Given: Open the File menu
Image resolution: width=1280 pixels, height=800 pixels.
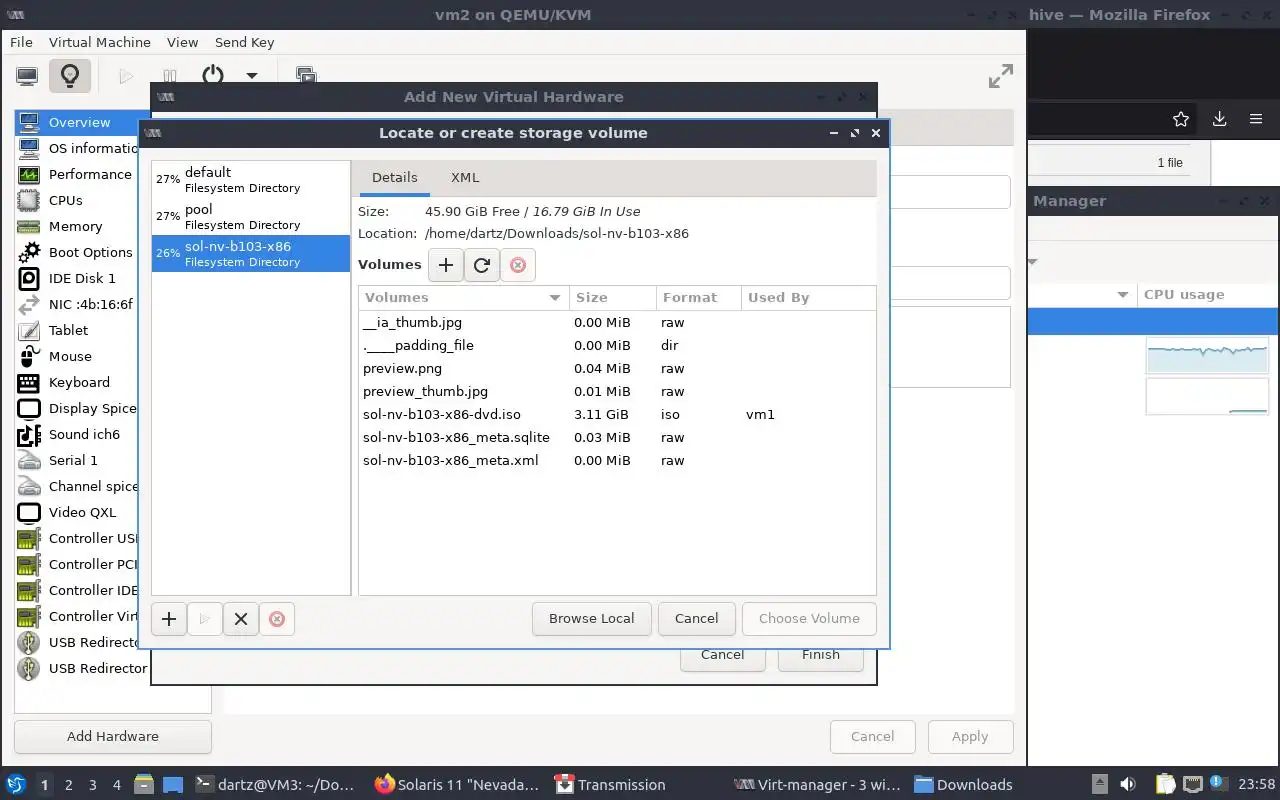Looking at the screenshot, I should (x=21, y=42).
